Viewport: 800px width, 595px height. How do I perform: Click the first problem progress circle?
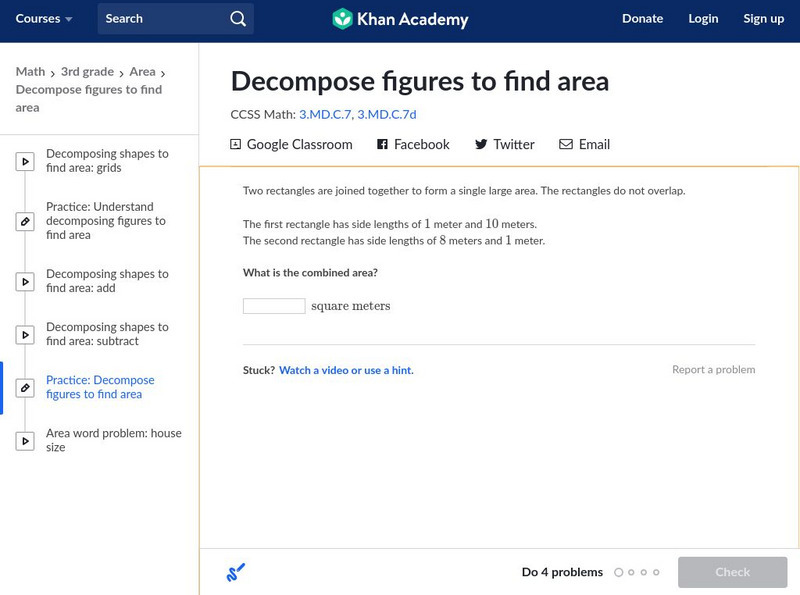click(x=618, y=573)
